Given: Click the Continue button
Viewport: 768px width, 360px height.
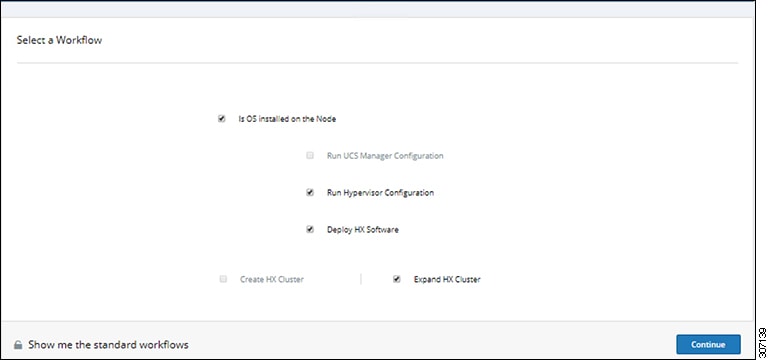Looking at the screenshot, I should tap(708, 344).
